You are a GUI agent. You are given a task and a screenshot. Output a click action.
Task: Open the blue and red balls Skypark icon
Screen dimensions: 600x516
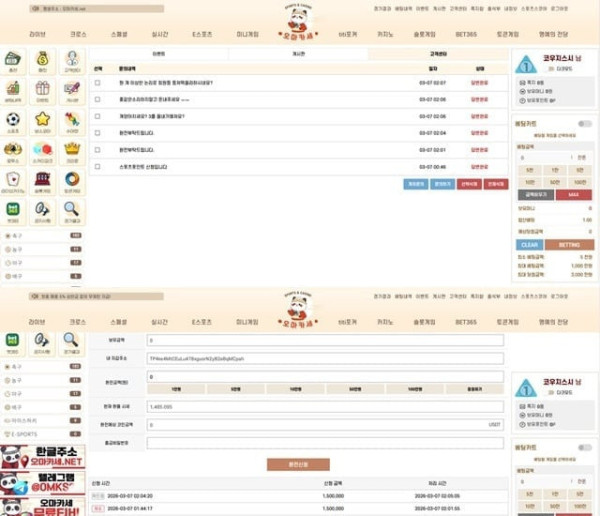point(42,152)
